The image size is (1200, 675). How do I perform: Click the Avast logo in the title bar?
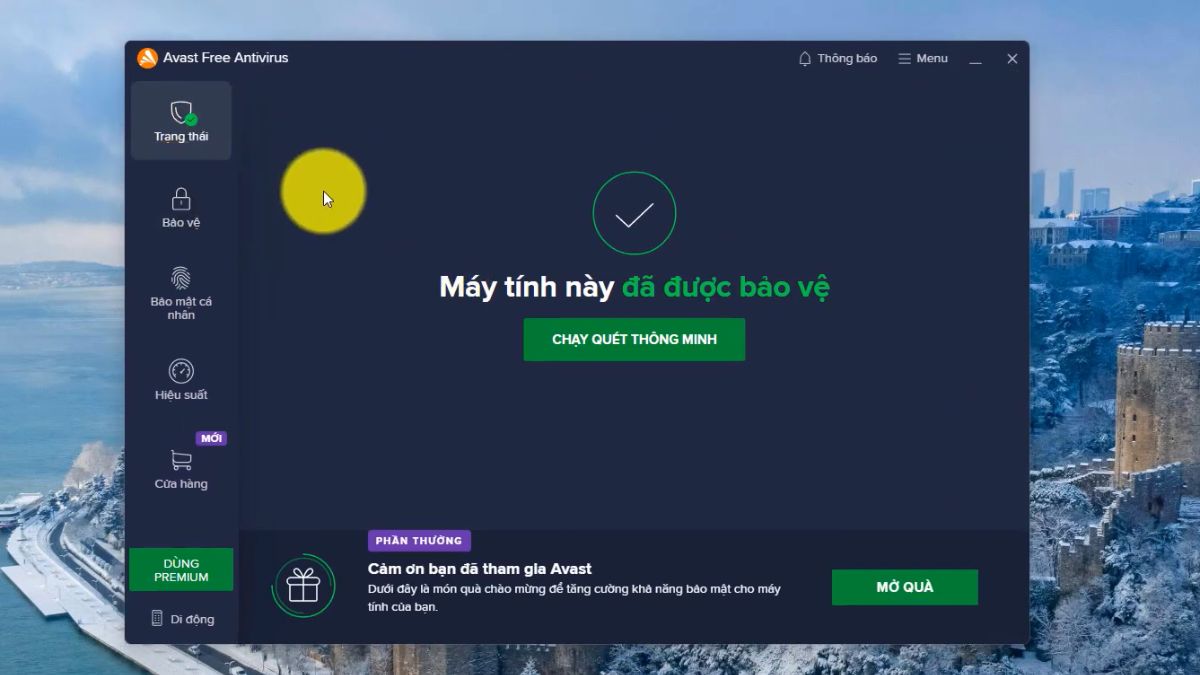point(147,58)
